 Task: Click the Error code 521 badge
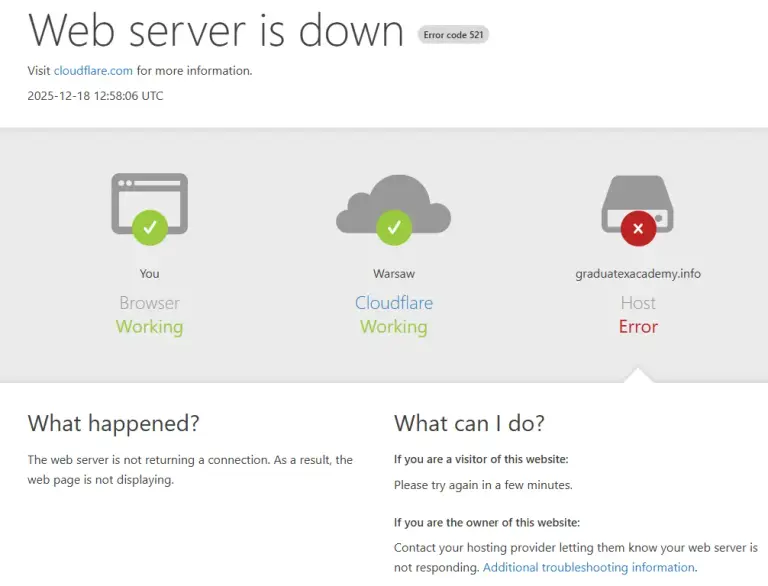[x=453, y=35]
